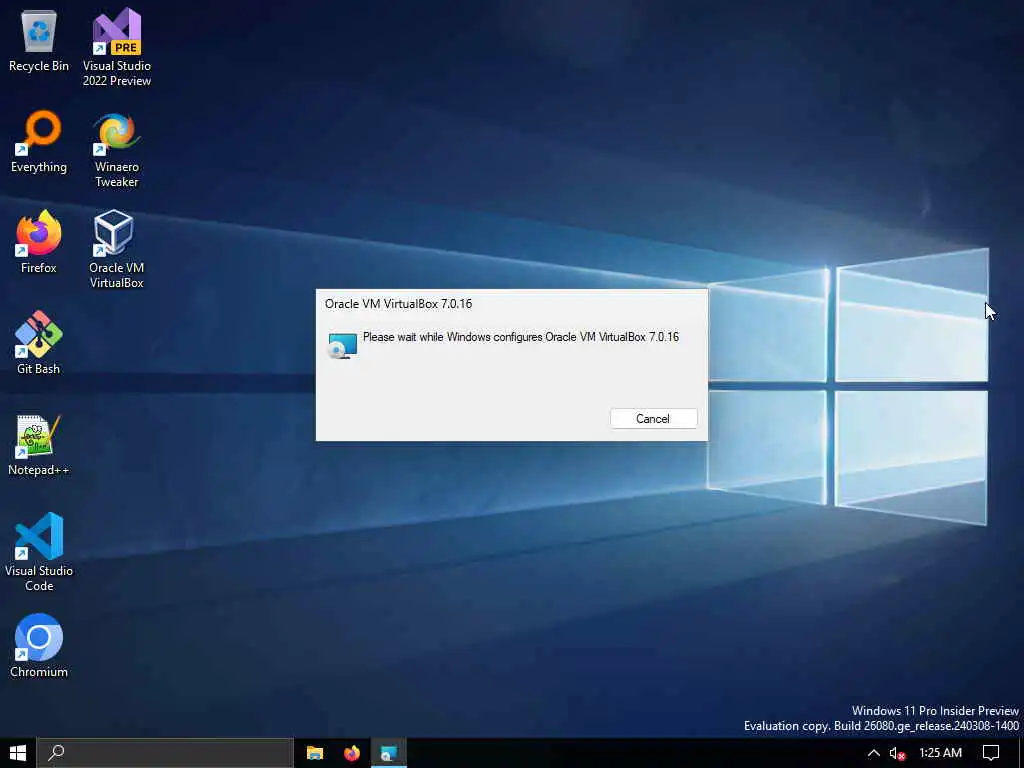Select the Chromium desktop shortcut
The height and width of the screenshot is (768, 1024).
pos(39,646)
